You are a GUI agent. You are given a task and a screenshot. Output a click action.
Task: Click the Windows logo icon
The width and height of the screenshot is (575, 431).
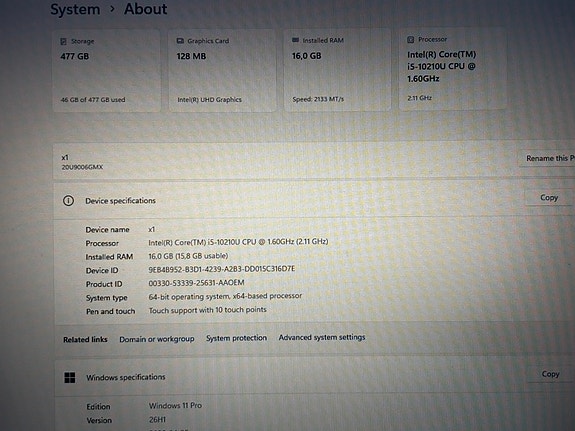(x=70, y=377)
